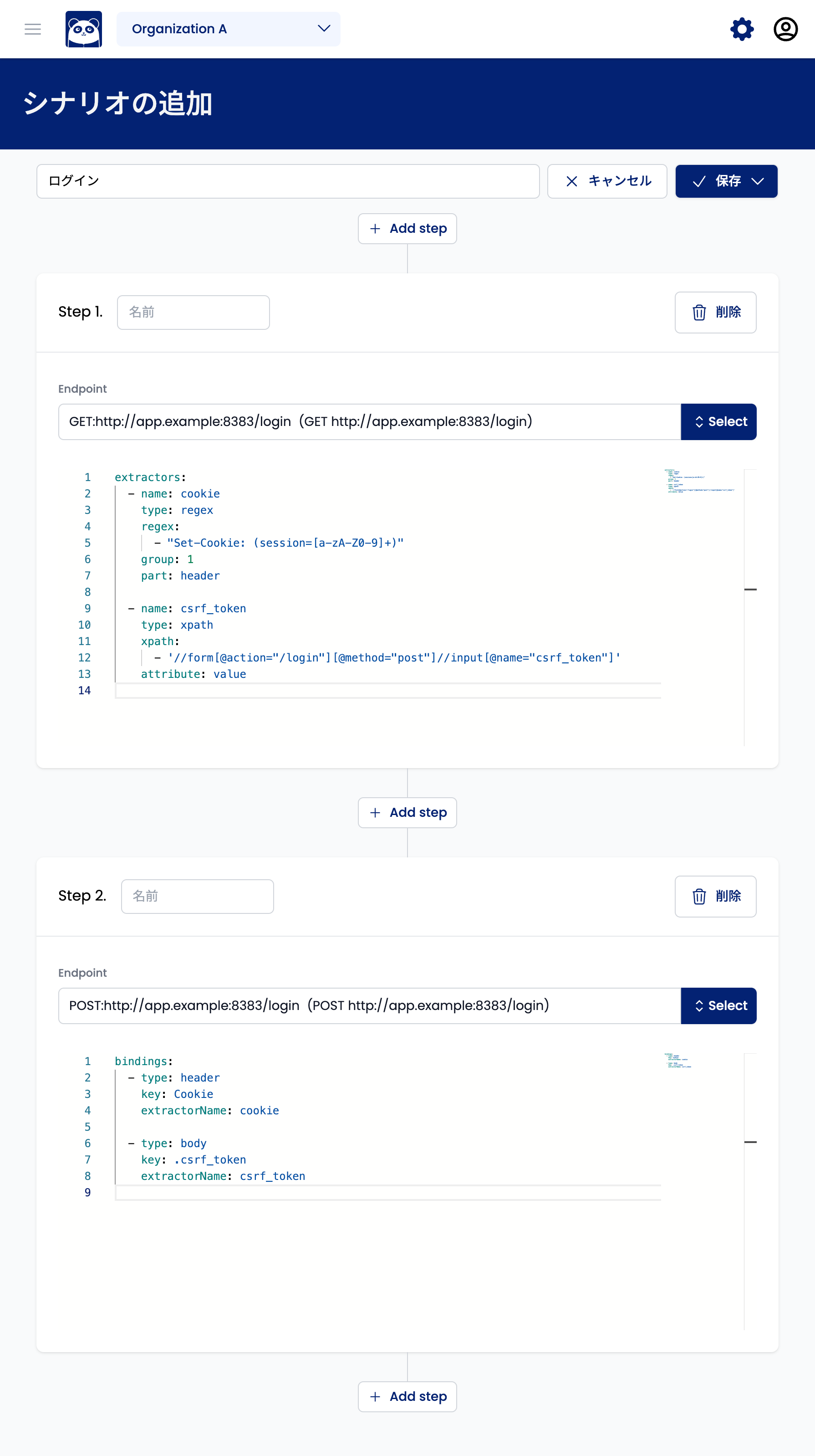Image resolution: width=815 pixels, height=1456 pixels.
Task: Open the Step 2 endpoint Select dropdown
Action: pyautogui.click(x=718, y=1005)
